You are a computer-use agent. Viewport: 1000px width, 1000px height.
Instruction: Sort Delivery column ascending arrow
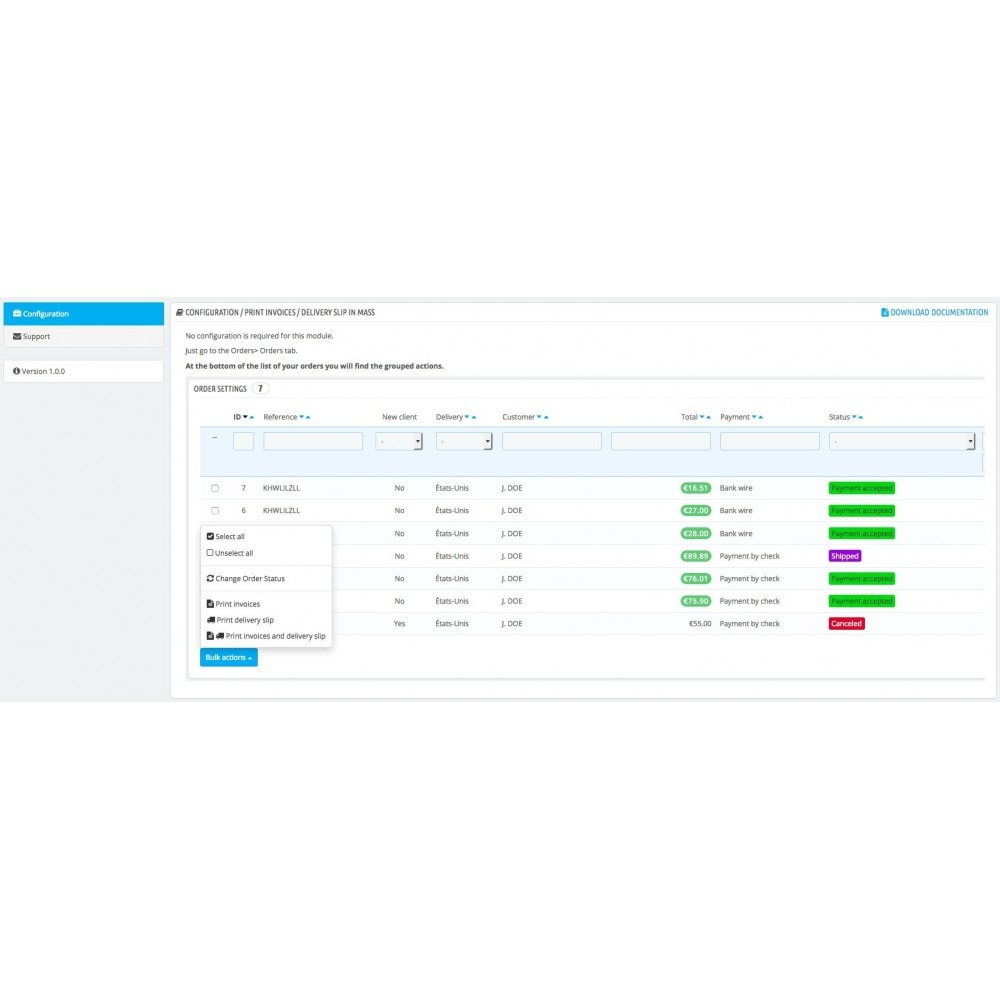click(474, 417)
